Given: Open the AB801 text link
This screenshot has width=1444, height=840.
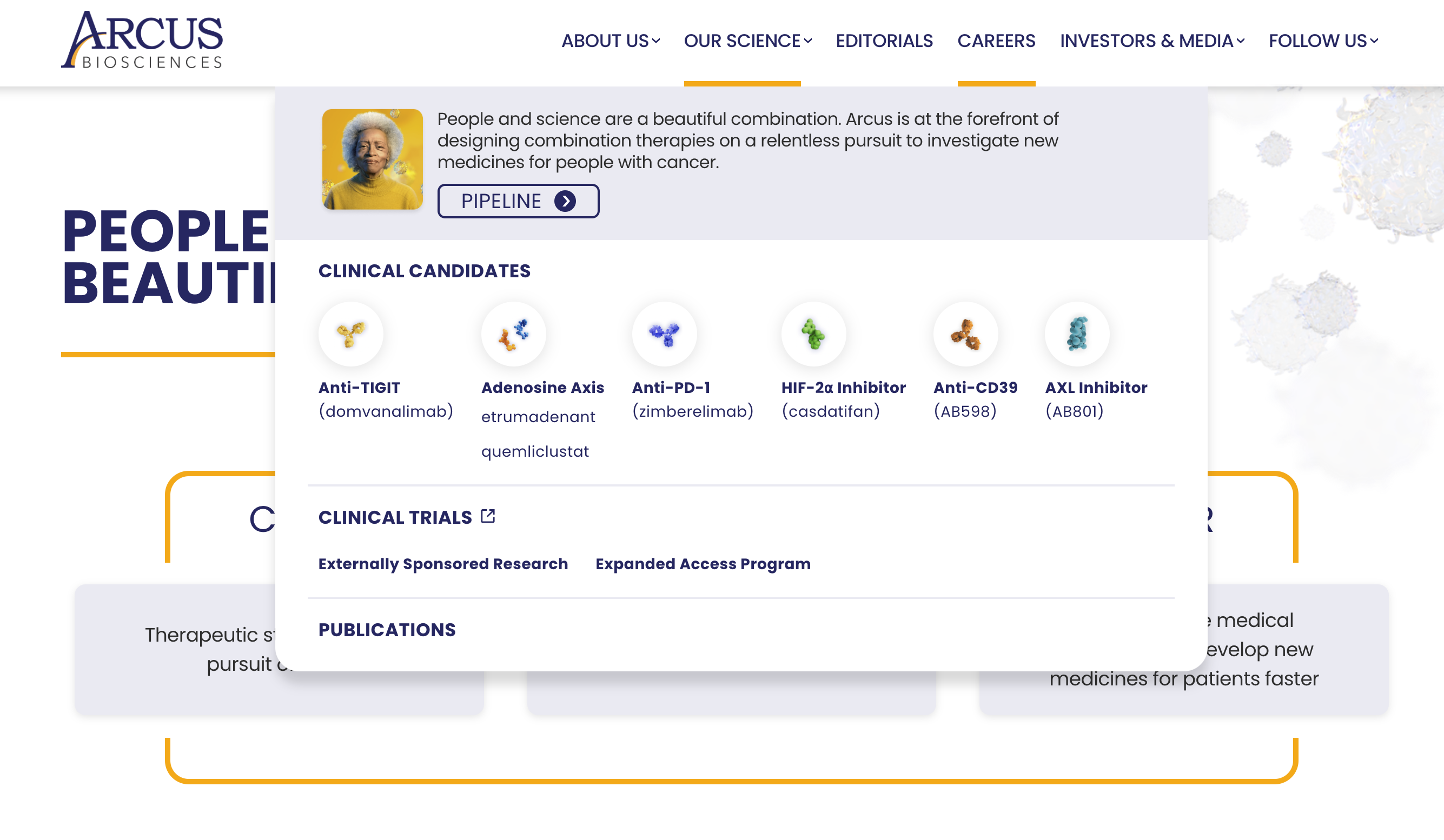Looking at the screenshot, I should 1075,411.
